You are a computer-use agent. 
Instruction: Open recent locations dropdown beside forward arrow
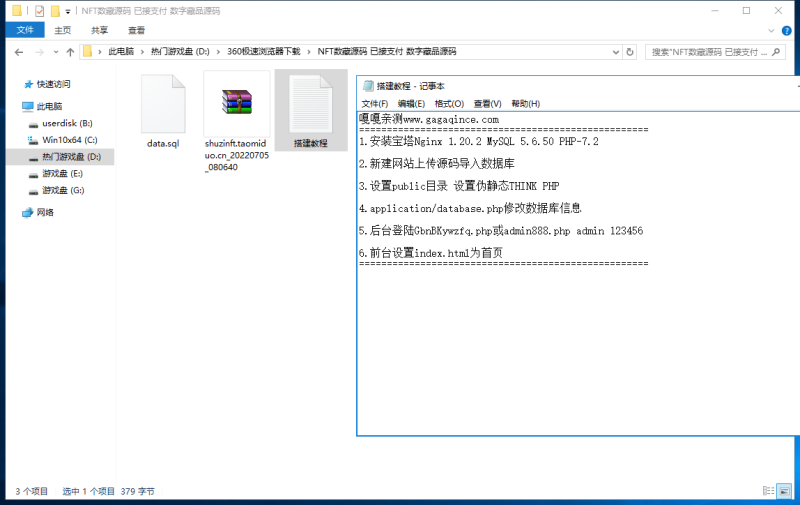coord(56,52)
